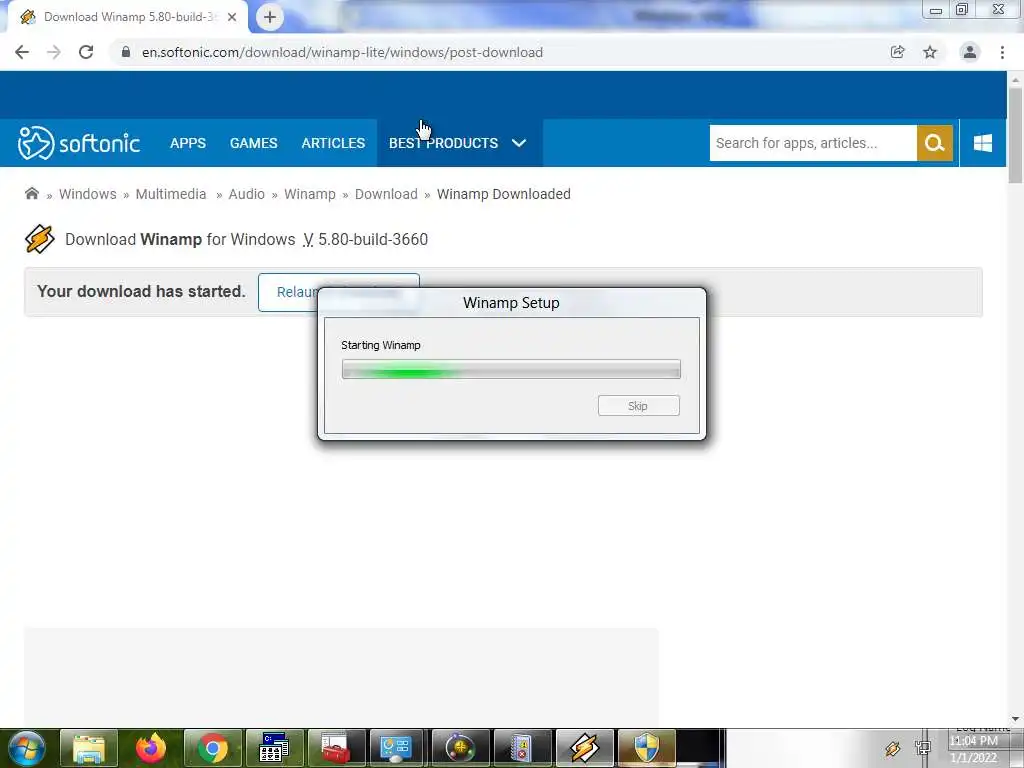
Task: Open the Download breadcrumb link
Action: point(386,194)
